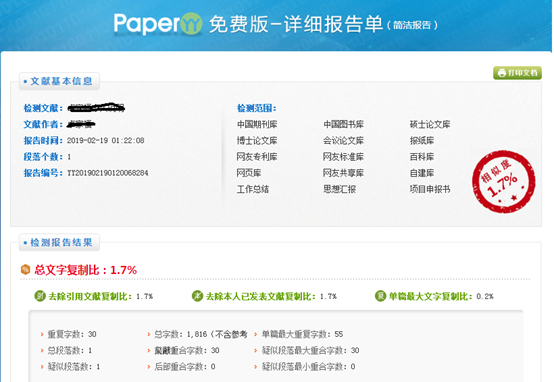Click the redacted 文献作者 name
Viewport: 554px width, 382px height.
[81, 124]
